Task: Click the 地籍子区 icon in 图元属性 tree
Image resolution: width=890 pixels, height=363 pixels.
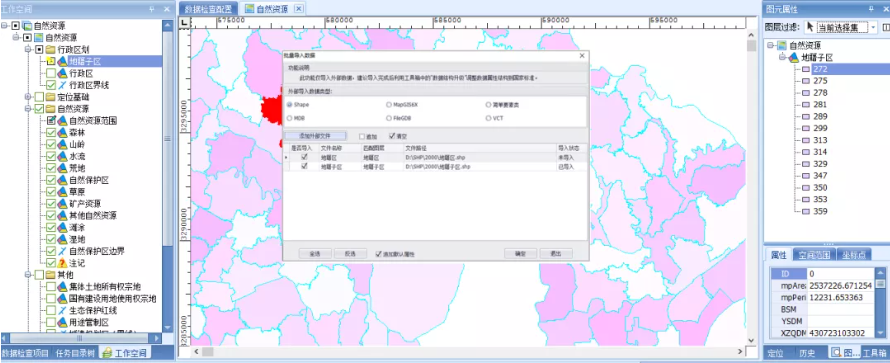Action: (x=795, y=57)
